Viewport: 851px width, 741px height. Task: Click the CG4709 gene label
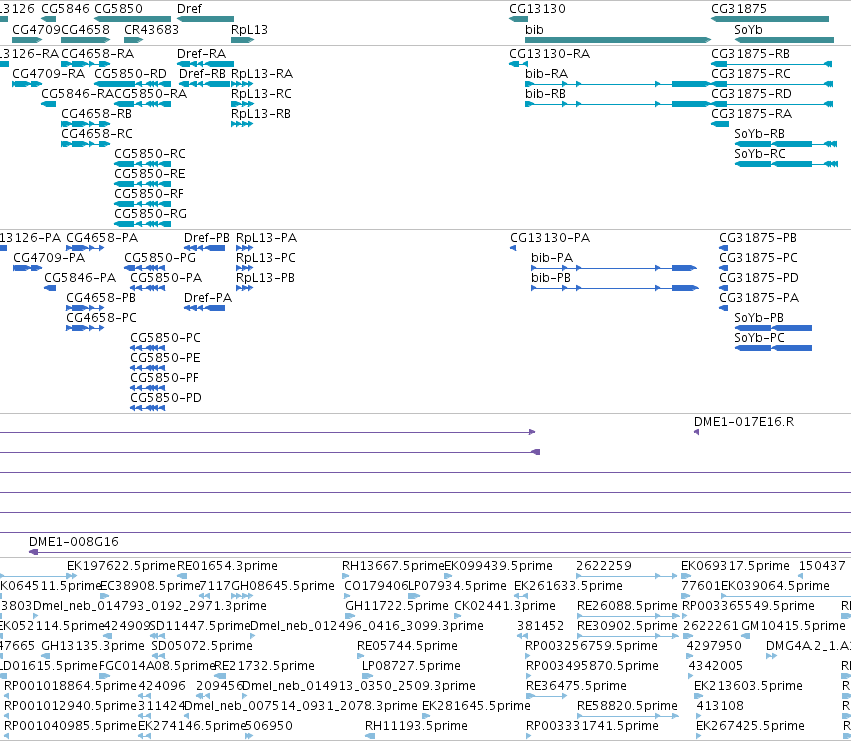pyautogui.click(x=36, y=29)
